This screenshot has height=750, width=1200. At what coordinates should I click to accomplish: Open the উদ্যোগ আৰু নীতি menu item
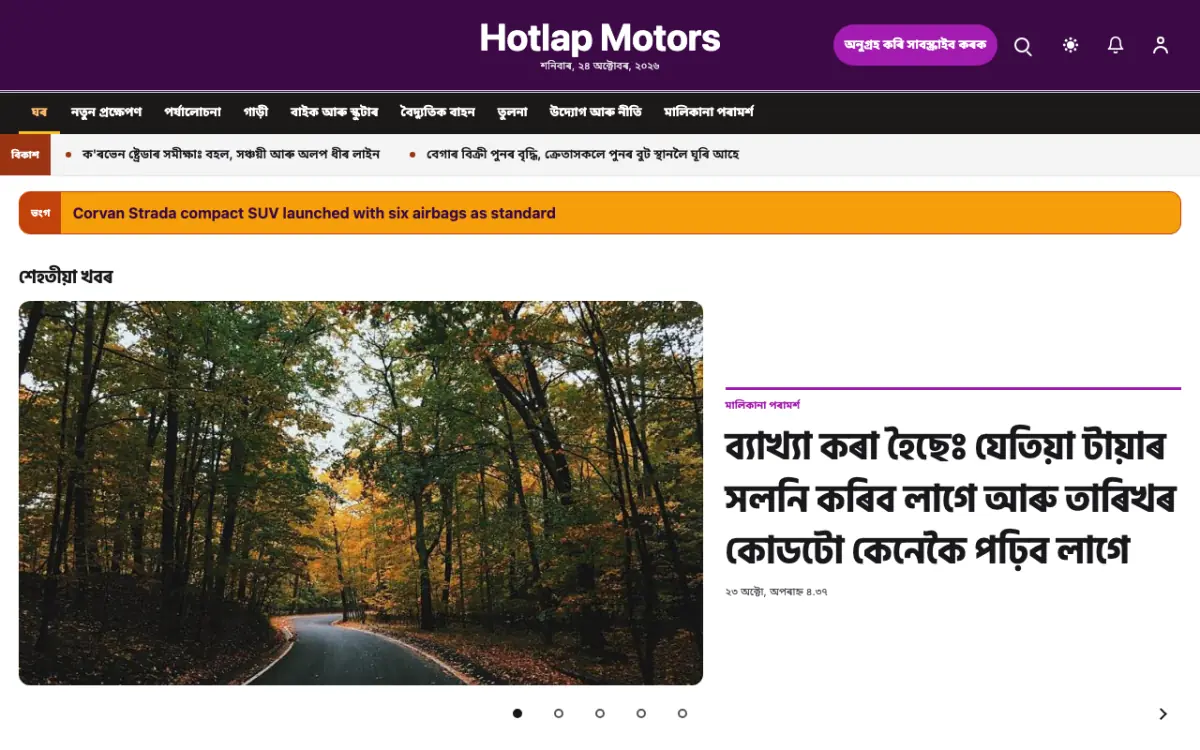click(596, 112)
